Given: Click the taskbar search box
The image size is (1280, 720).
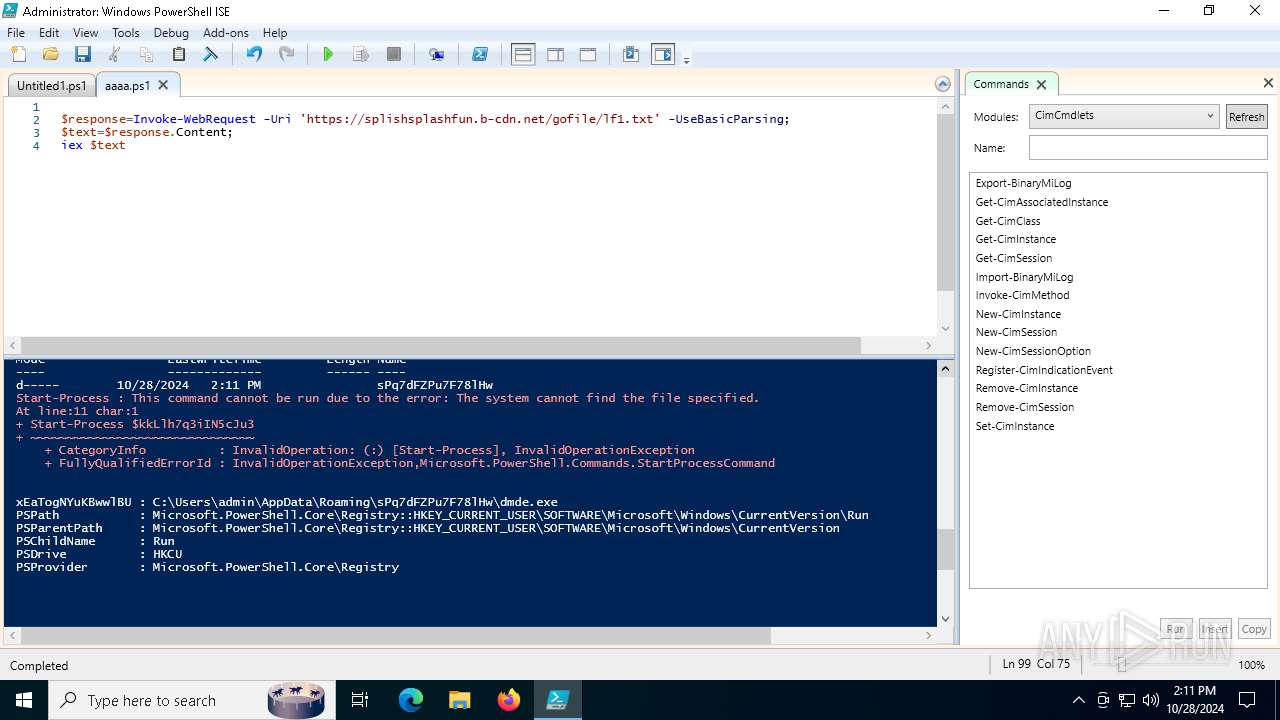Looking at the screenshot, I should point(192,700).
